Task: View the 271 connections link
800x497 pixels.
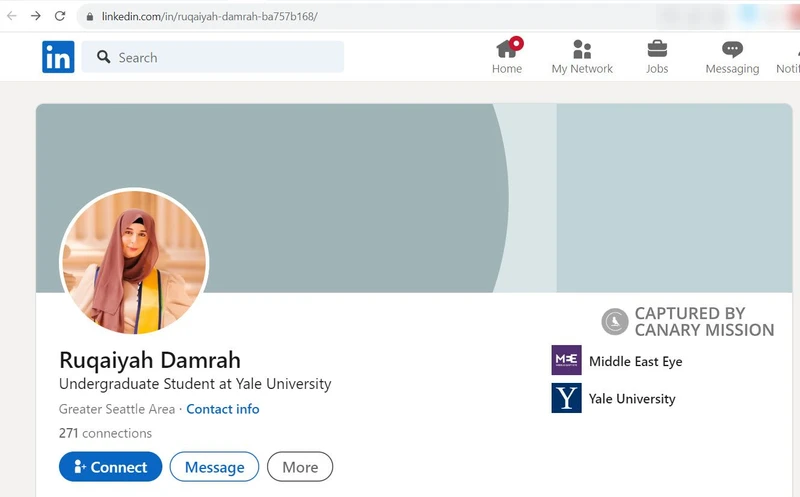Action: tap(105, 433)
